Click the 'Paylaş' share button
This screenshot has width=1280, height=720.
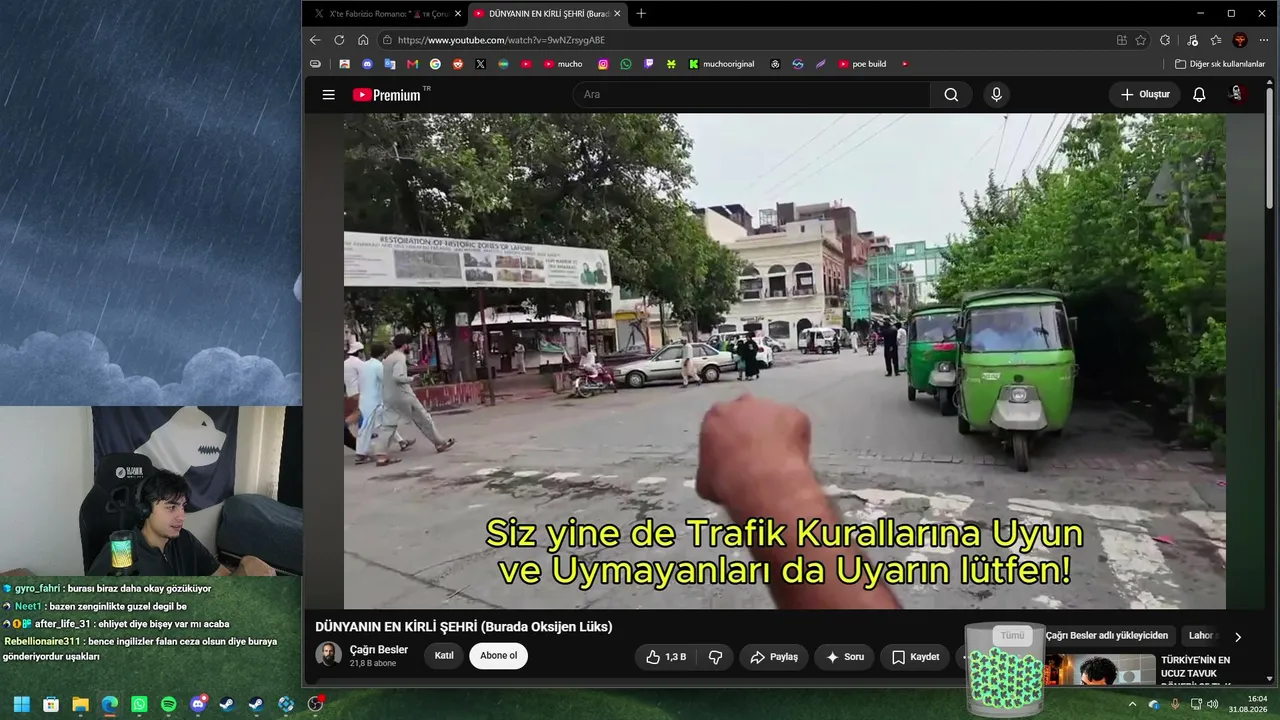(x=774, y=657)
